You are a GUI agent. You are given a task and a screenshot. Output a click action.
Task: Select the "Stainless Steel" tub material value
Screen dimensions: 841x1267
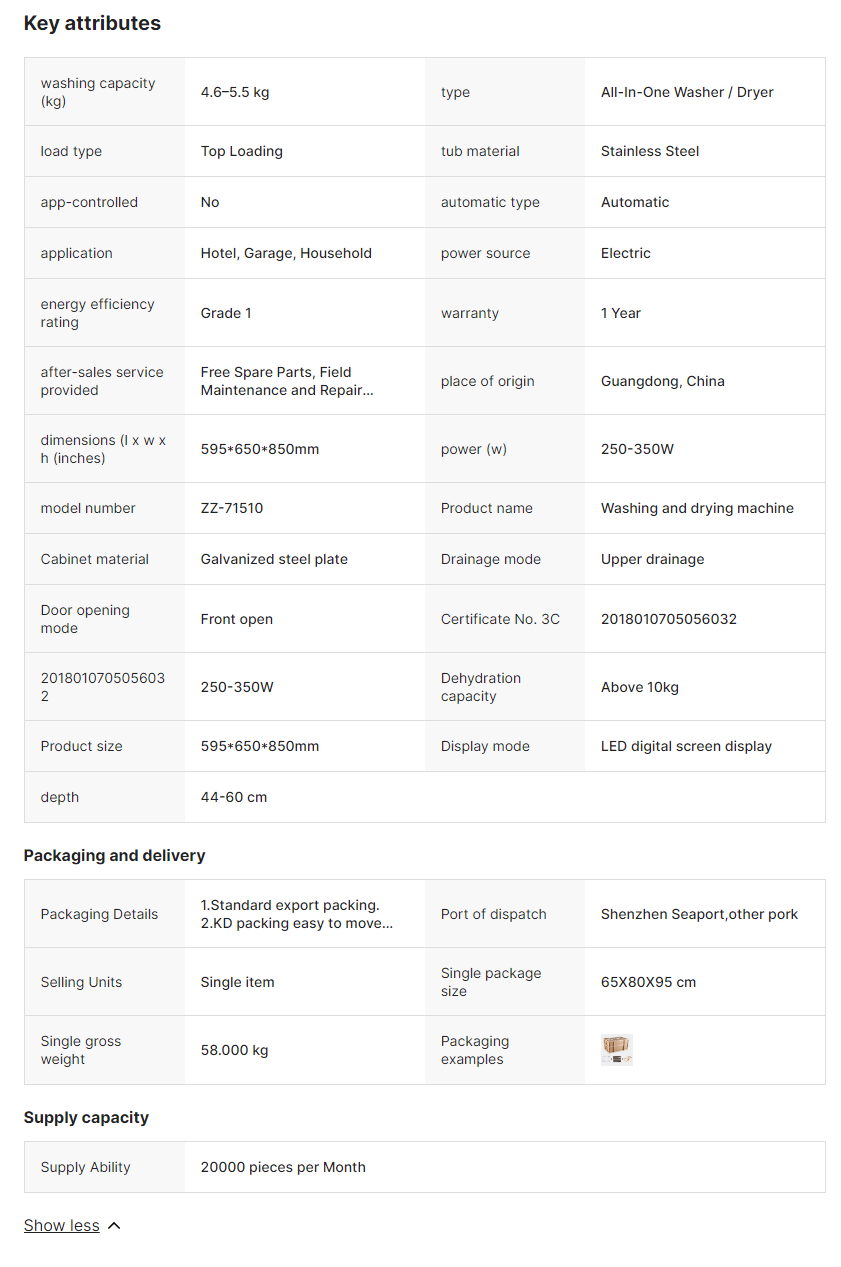tap(650, 151)
